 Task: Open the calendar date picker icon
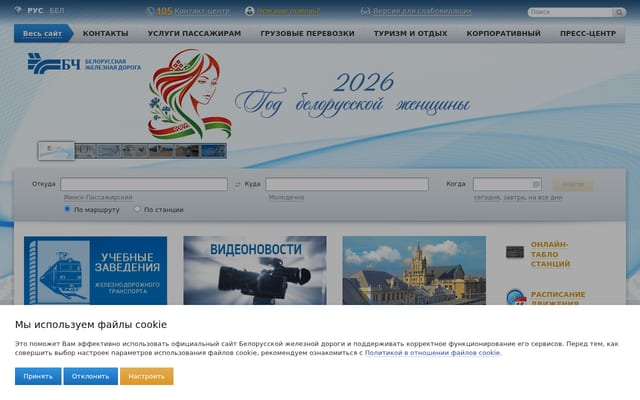[536, 184]
